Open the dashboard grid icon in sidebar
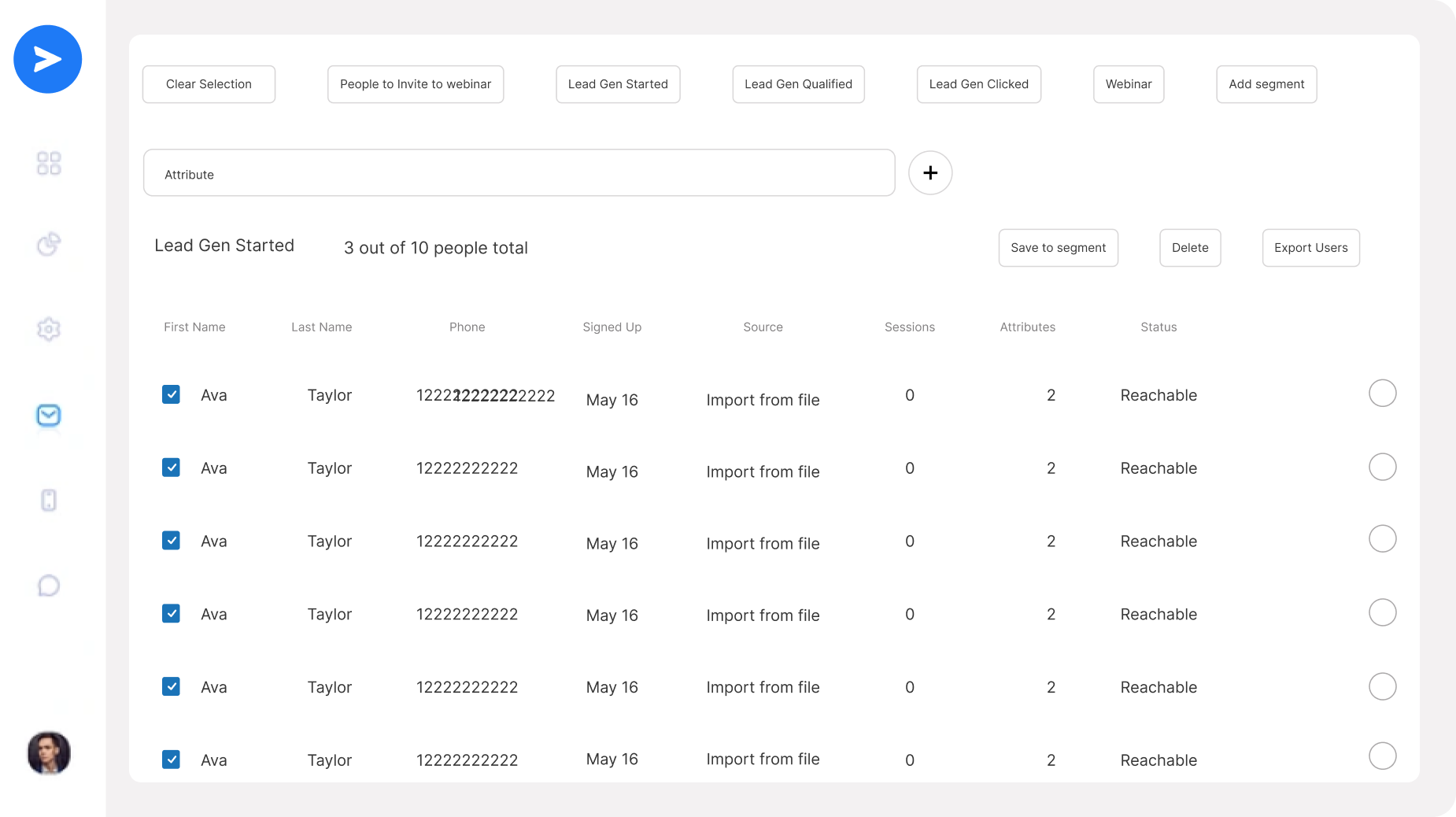 [x=48, y=163]
